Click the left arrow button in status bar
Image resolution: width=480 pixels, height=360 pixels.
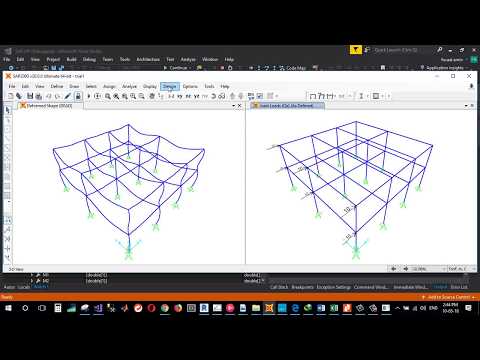pyautogui.click(x=393, y=269)
